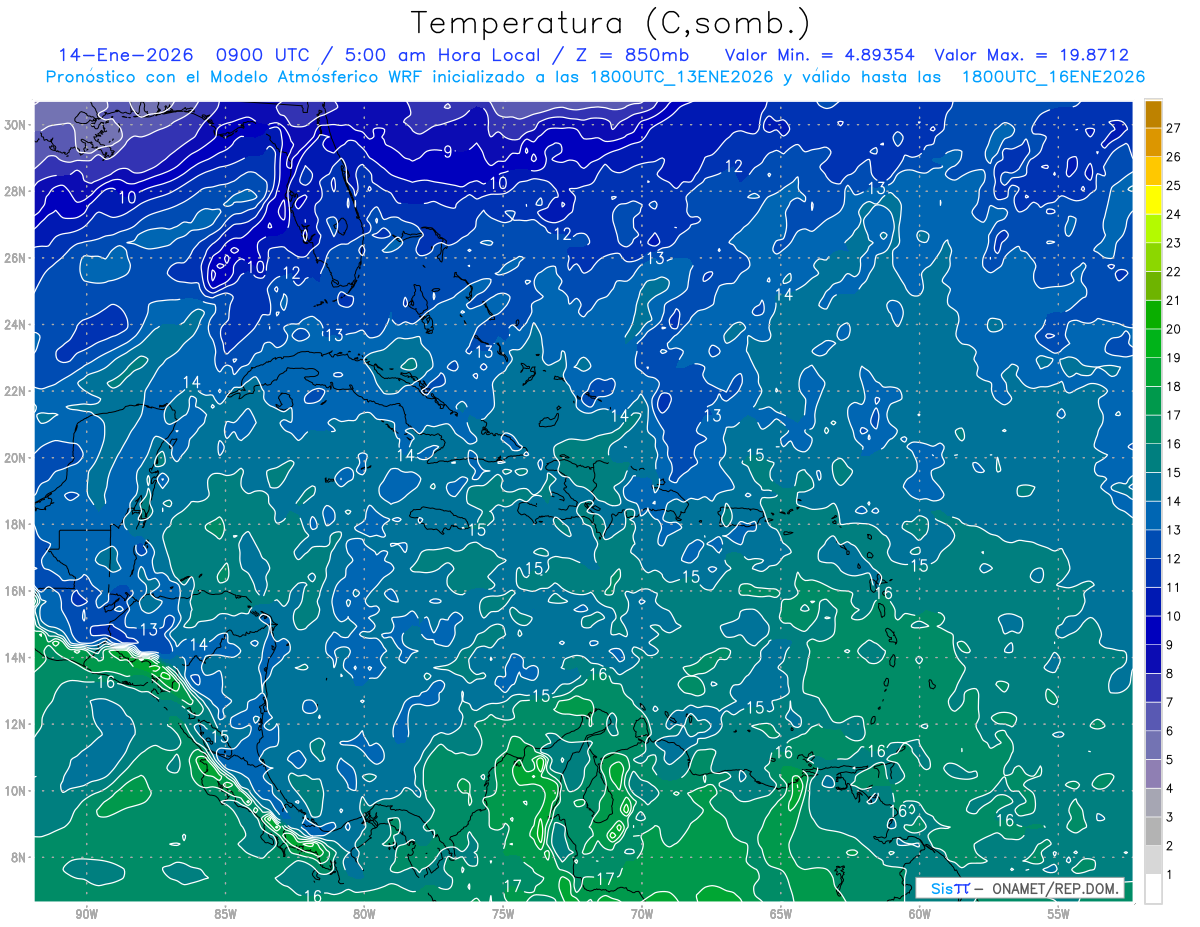This screenshot has height=927, width=1200.
Task: Click 'Valor Min. = 4.89354' text
Action: 819,55
